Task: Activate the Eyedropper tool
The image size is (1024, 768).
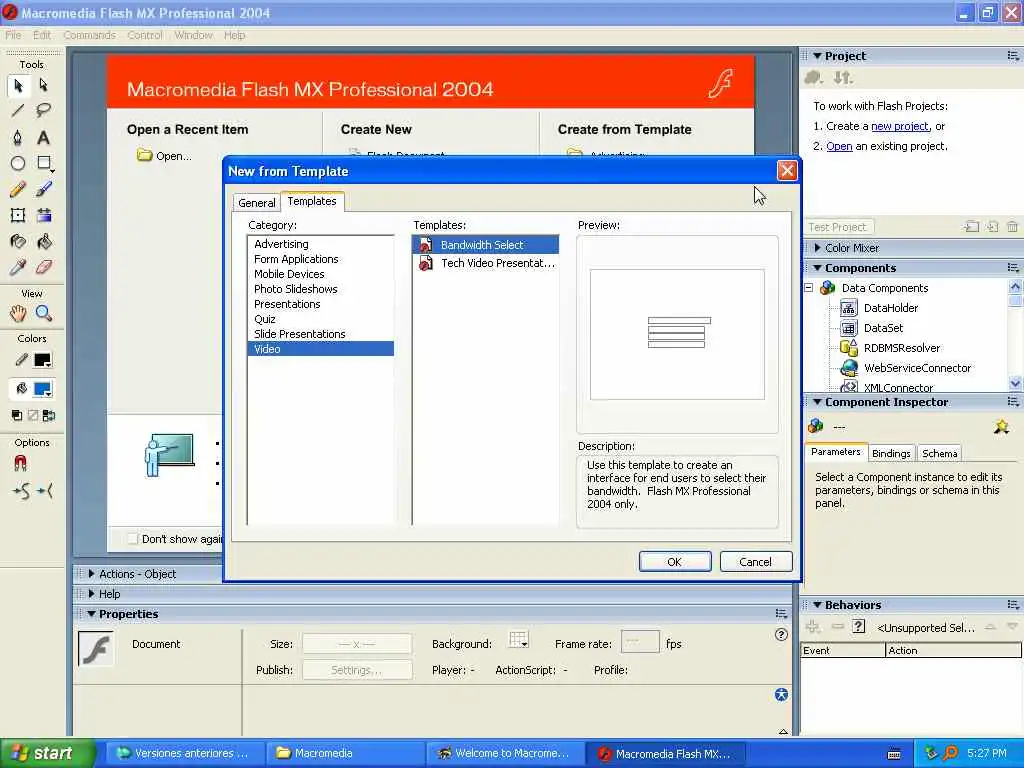Action: [x=18, y=267]
